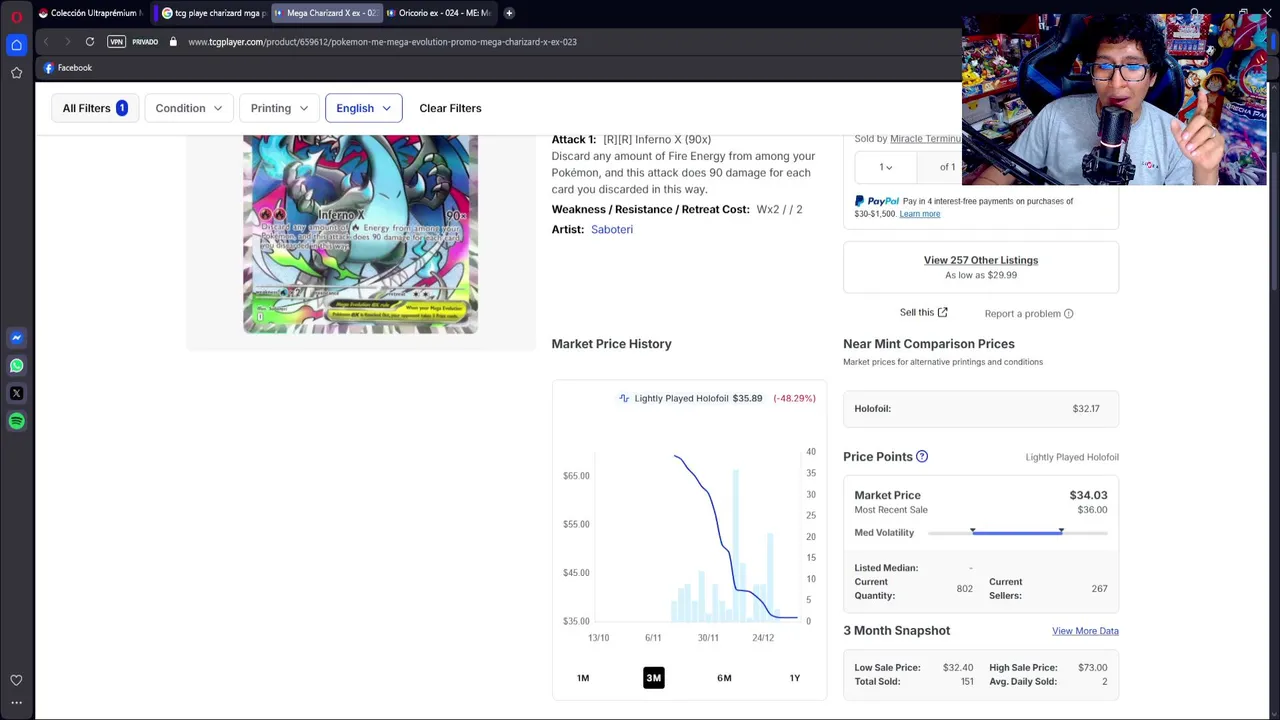Open Price Points help question icon

tap(922, 457)
